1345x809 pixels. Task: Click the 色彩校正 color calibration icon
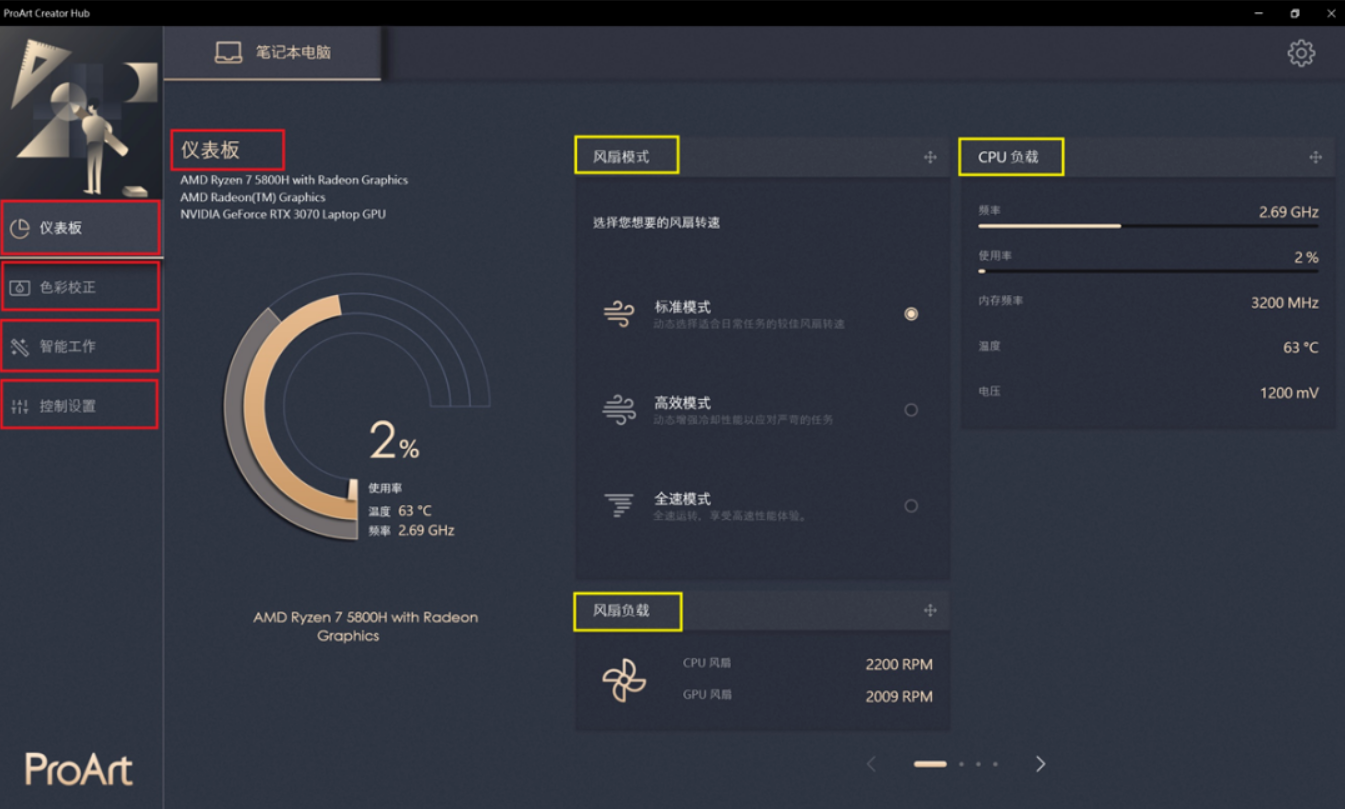[x=20, y=288]
